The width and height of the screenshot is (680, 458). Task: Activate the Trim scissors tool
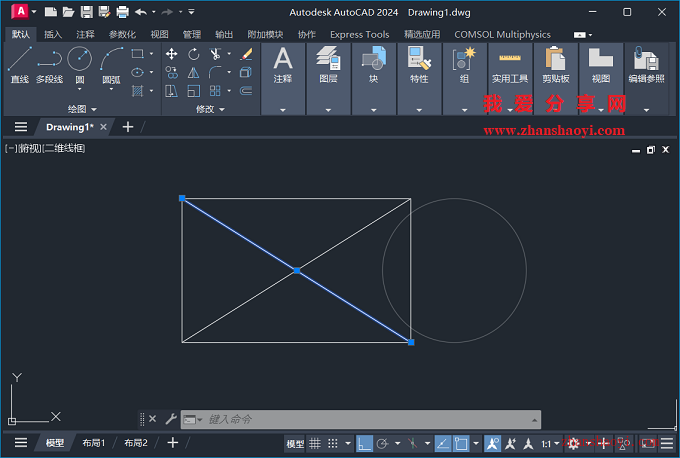[x=215, y=54]
